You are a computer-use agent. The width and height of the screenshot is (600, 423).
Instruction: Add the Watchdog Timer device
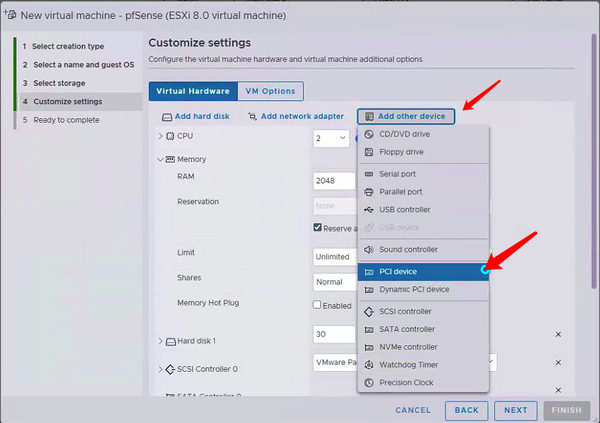click(408, 365)
